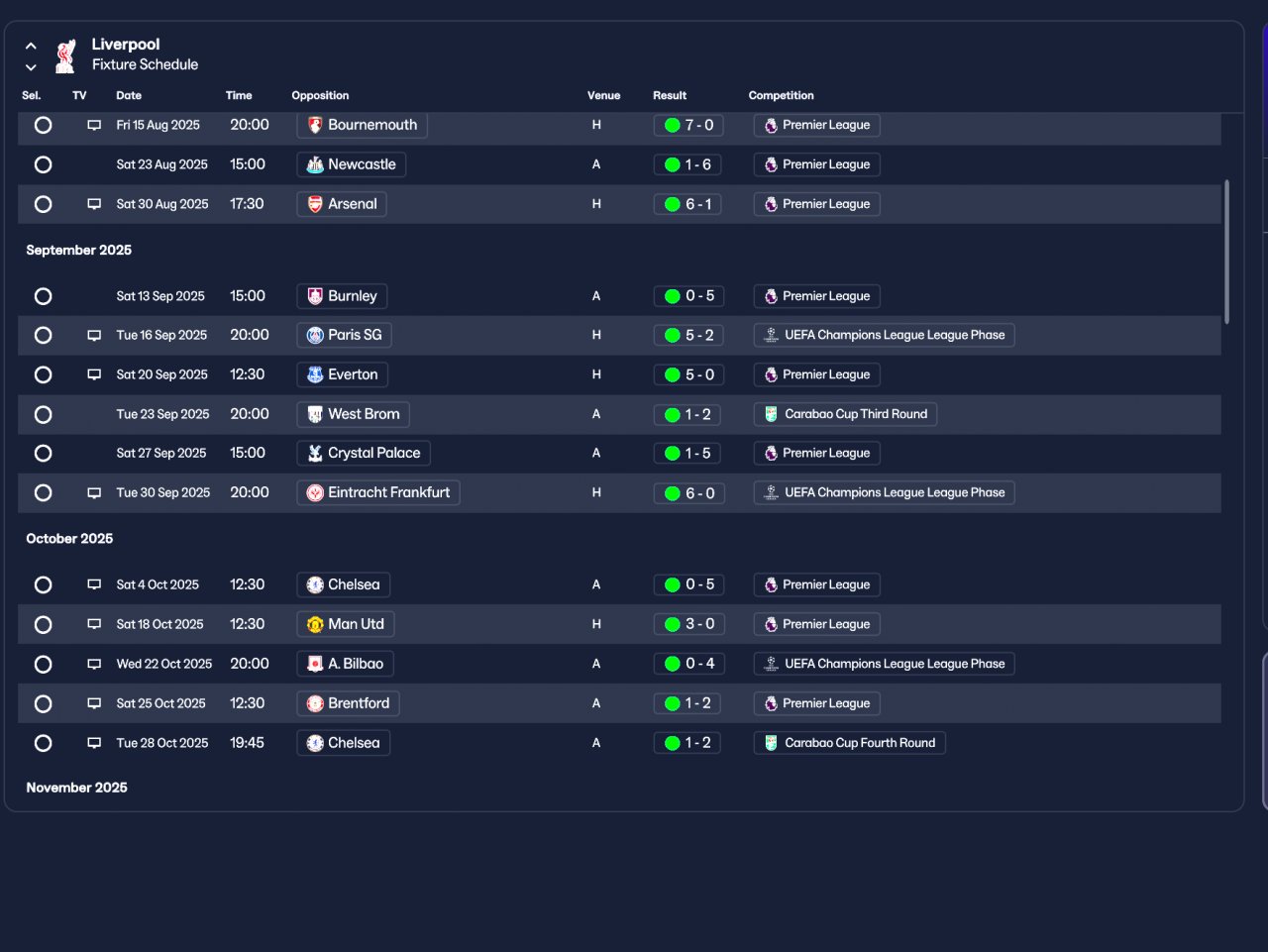Open Carabao Cup Fourth Round competition

tap(850, 743)
